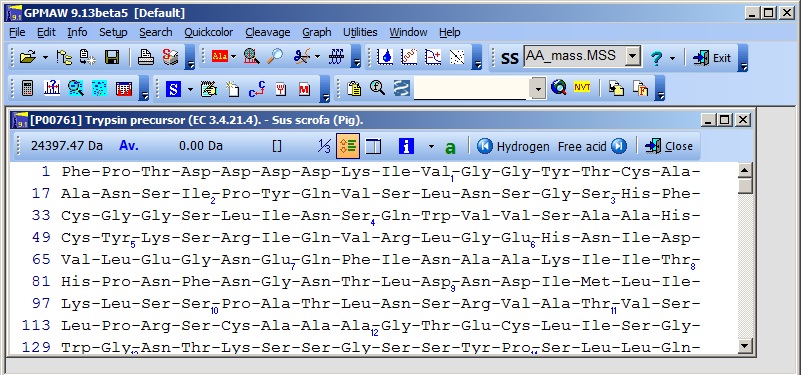Click the Free acid C-terminal button
This screenshot has height=377, width=802.
point(592,146)
